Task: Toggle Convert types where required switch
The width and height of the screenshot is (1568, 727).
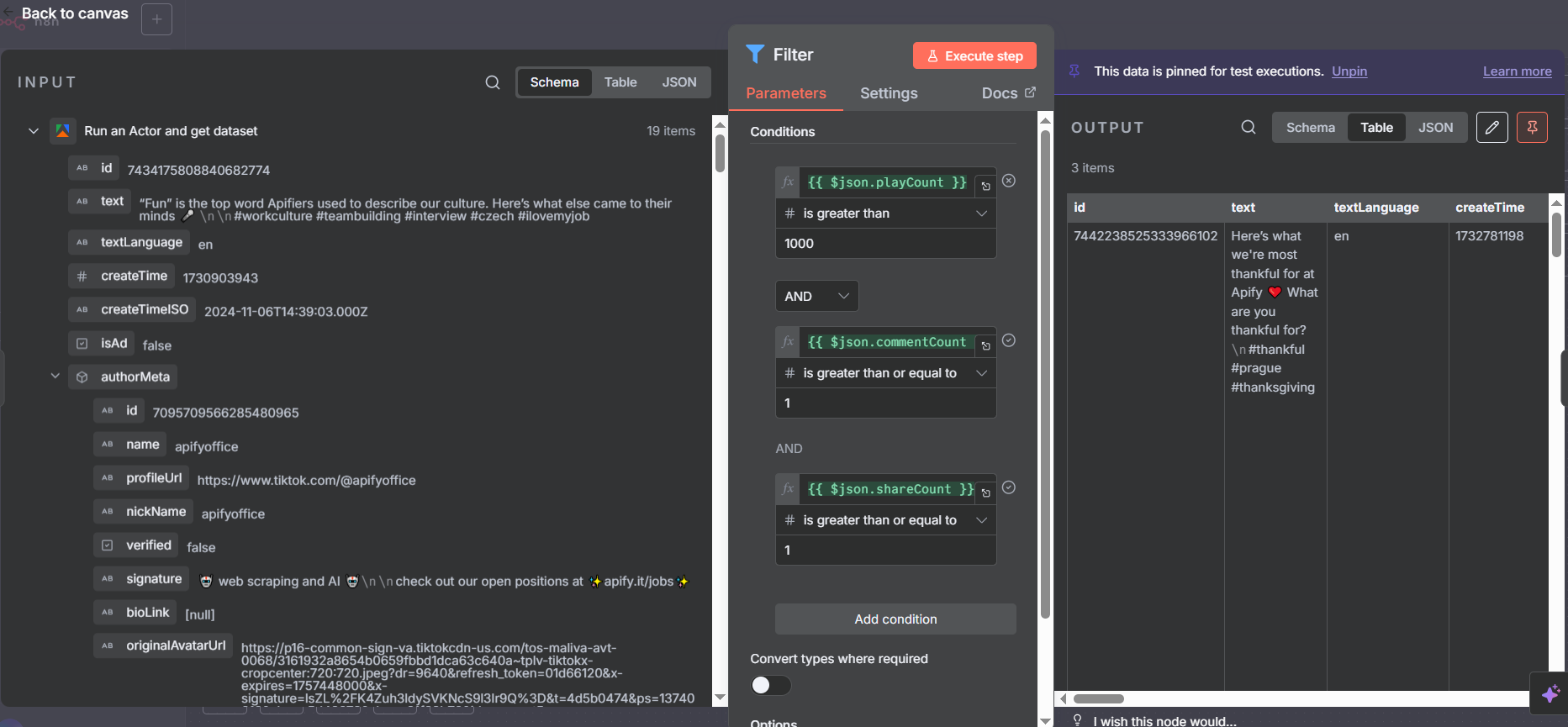Action: (771, 685)
